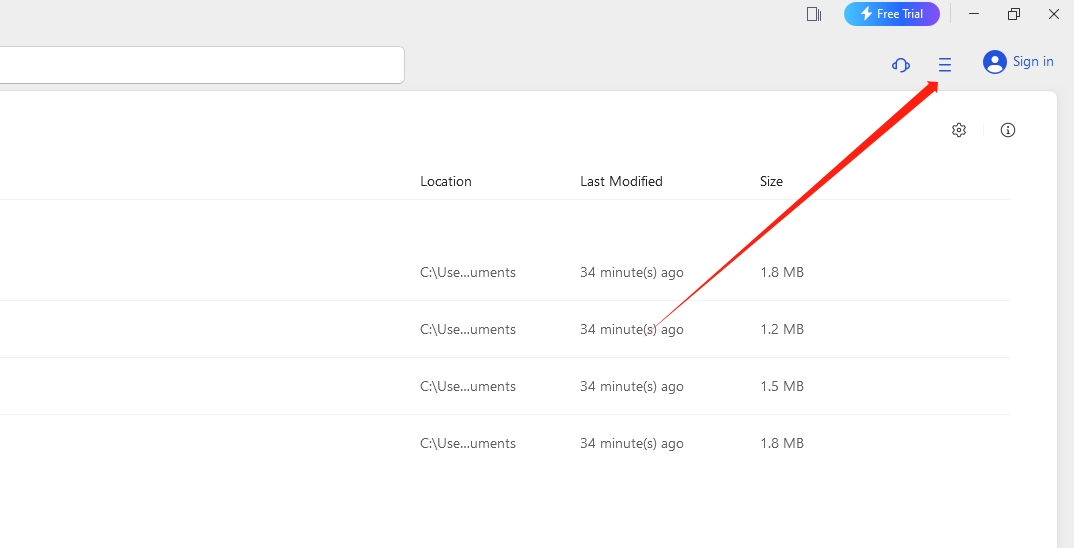This screenshot has width=1074, height=548.
Task: Click the lightning bolt on Free Trial
Action: coord(866,14)
